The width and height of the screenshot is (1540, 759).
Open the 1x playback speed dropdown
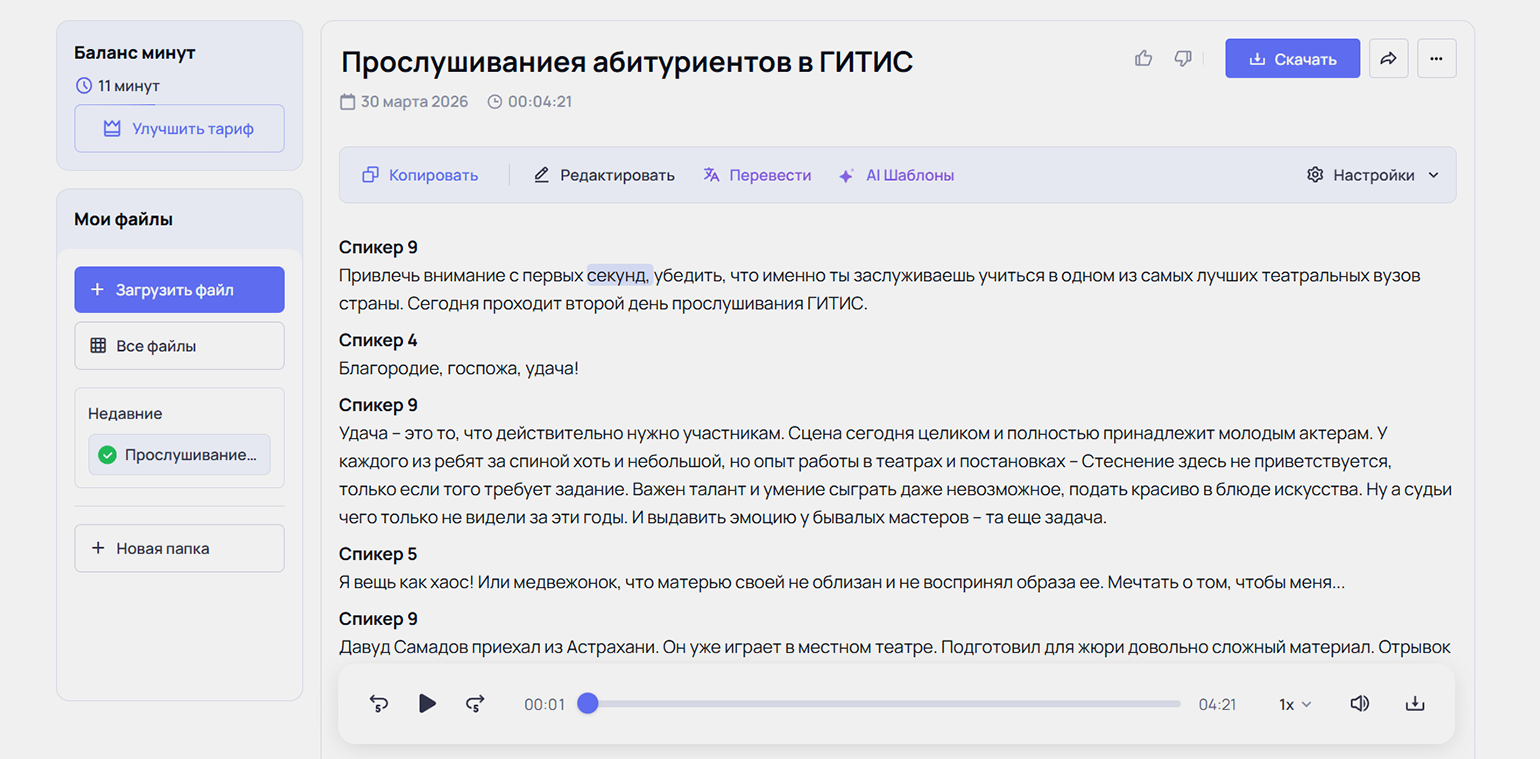(x=1295, y=704)
